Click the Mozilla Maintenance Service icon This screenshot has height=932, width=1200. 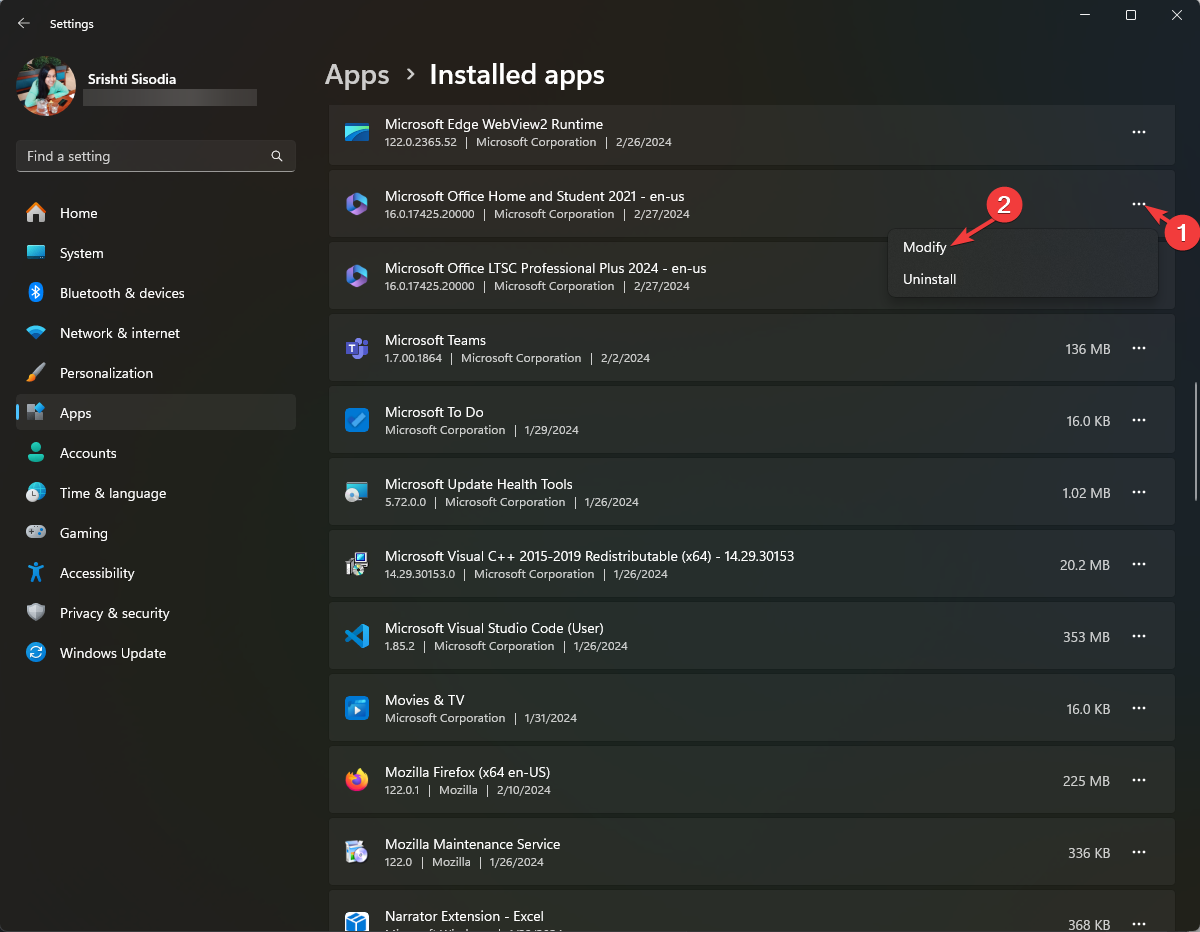[x=357, y=852]
